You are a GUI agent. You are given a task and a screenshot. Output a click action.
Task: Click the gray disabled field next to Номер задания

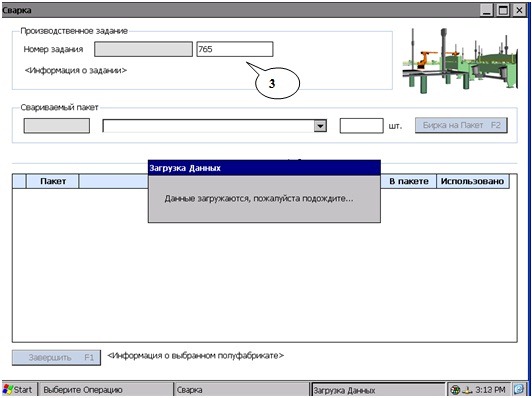tap(143, 49)
